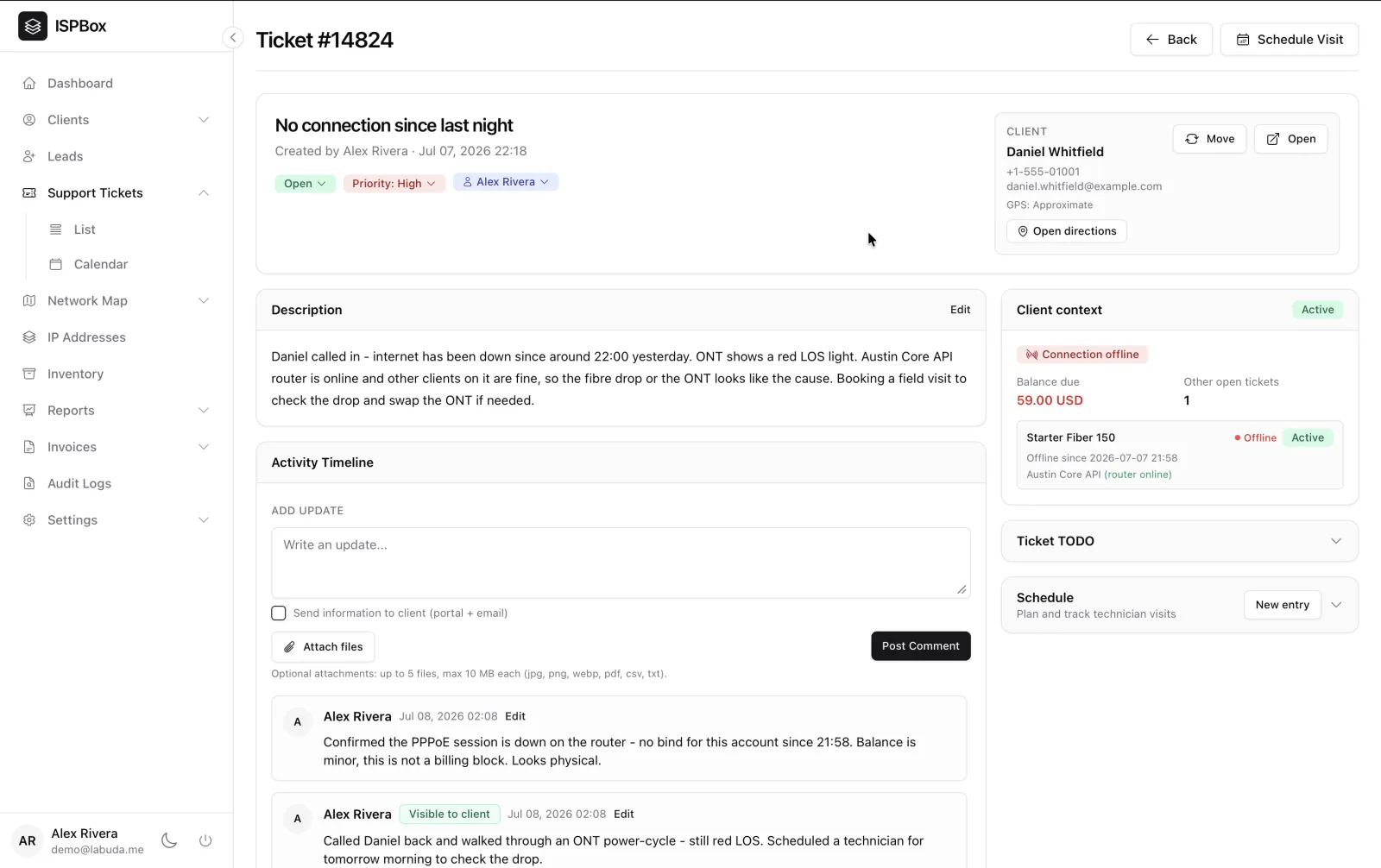Click the Connection offline signal icon
The height and width of the screenshot is (868, 1381).
(1031, 355)
